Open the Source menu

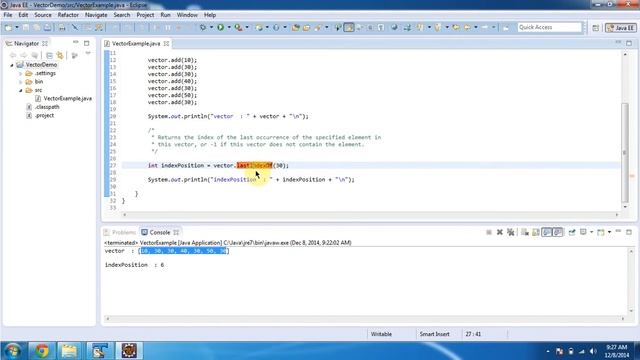click(x=43, y=15)
